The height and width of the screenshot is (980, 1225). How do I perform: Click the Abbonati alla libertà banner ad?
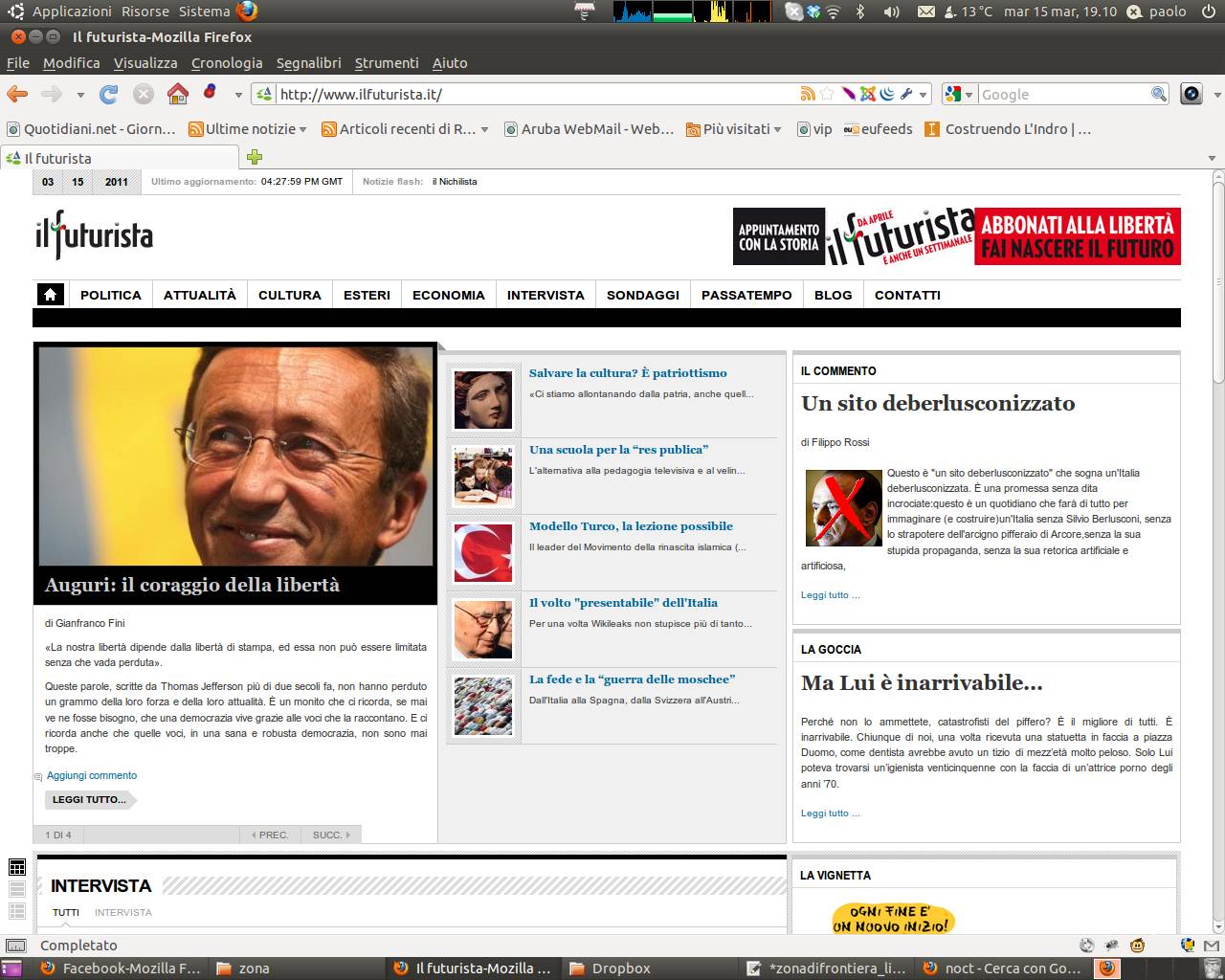pos(957,236)
